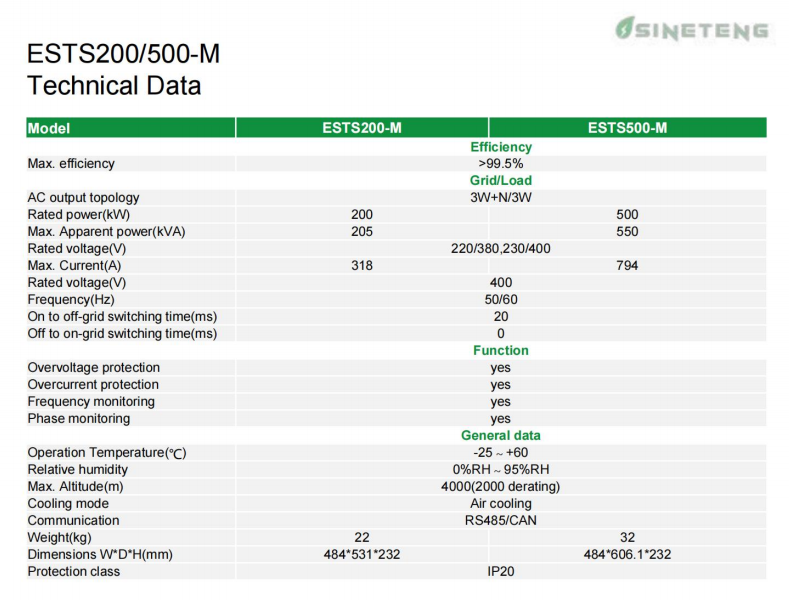
Task: Select the ESTS200-M column header
Action: 362,128
